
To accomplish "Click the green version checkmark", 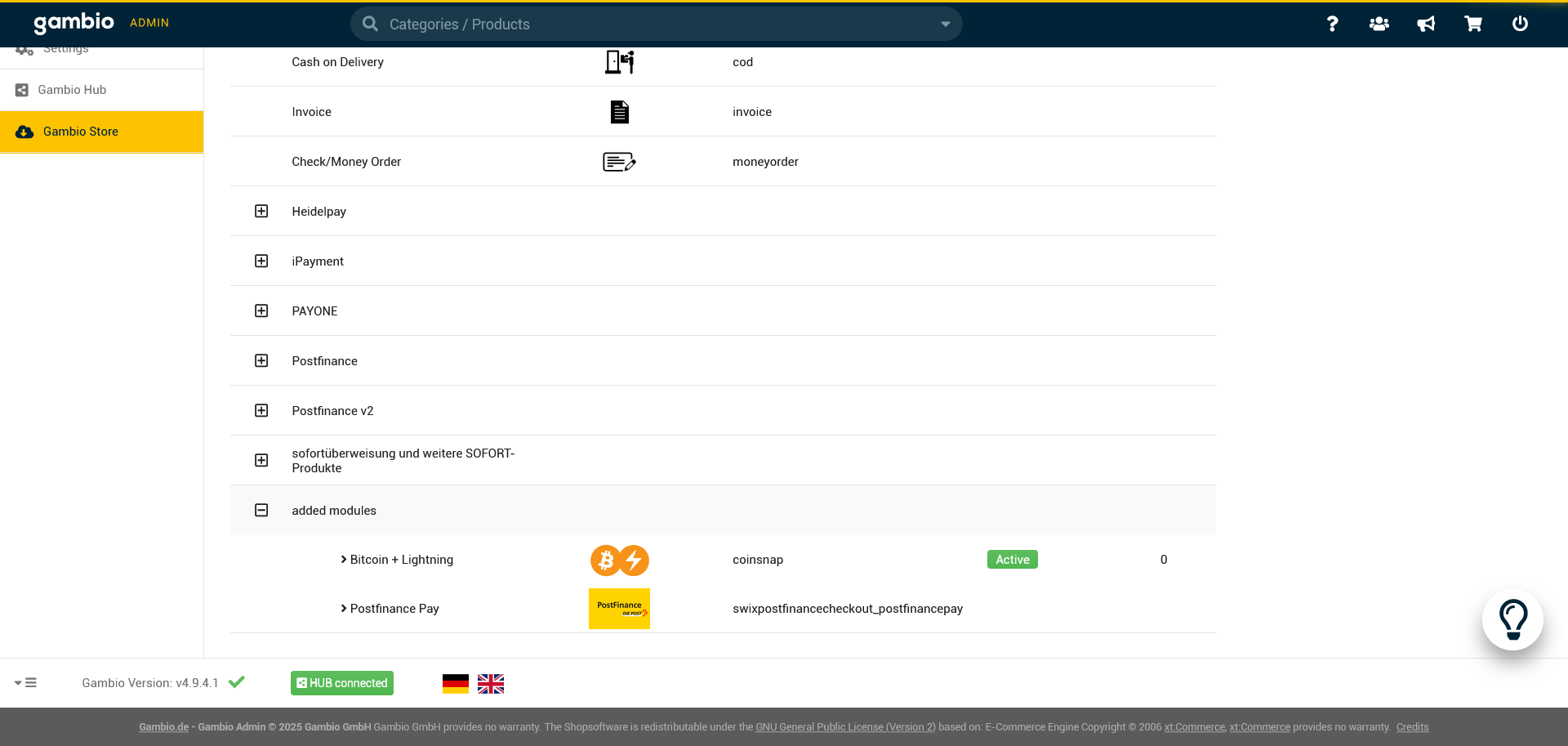I will [x=237, y=682].
